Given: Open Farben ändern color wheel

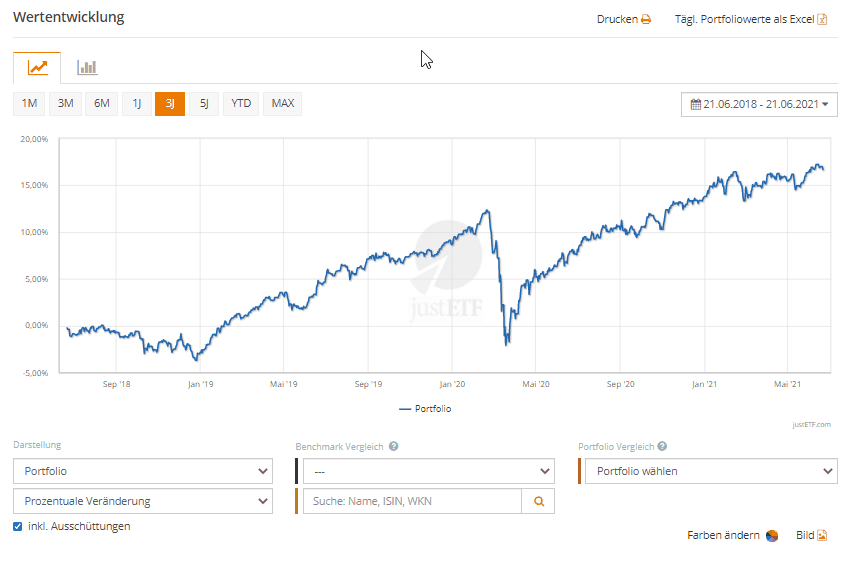Looking at the screenshot, I should (772, 535).
